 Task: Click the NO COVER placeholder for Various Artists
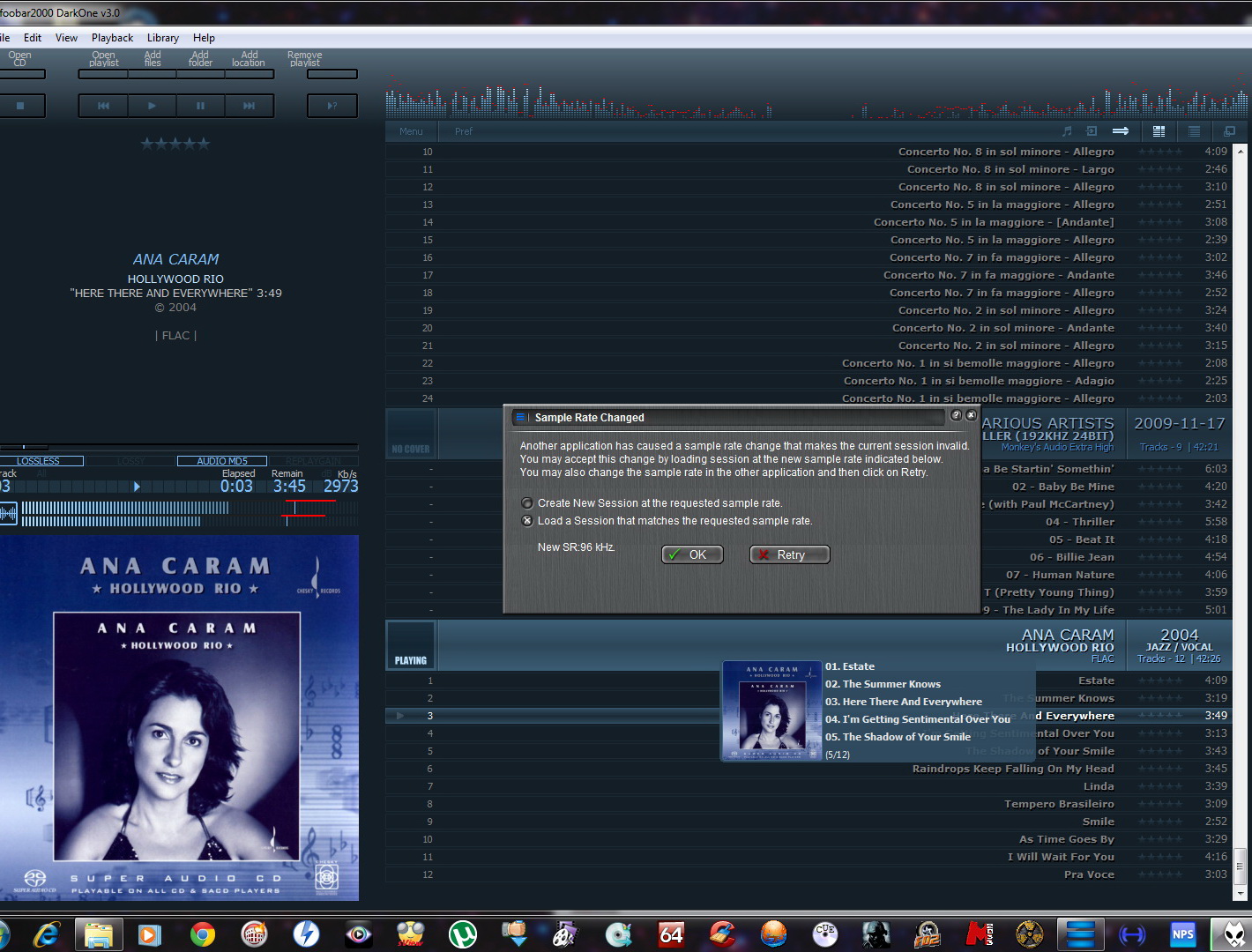(x=411, y=434)
